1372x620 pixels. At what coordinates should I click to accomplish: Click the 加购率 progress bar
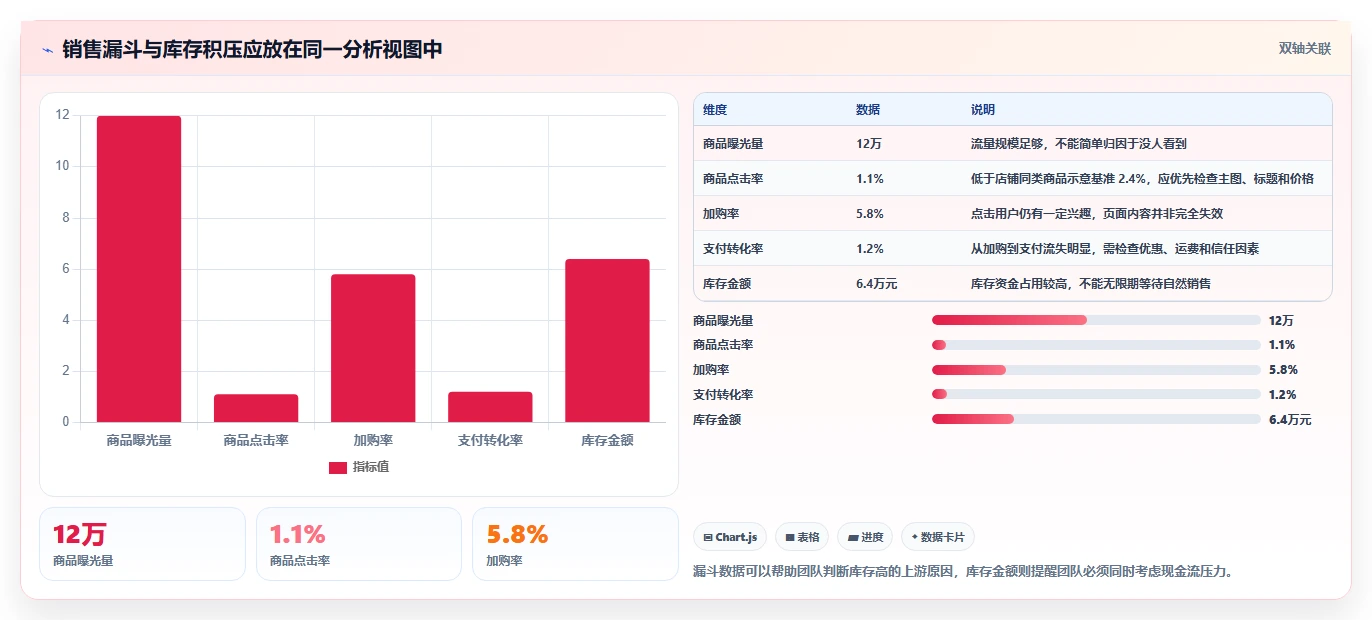pyautogui.click(x=1096, y=370)
